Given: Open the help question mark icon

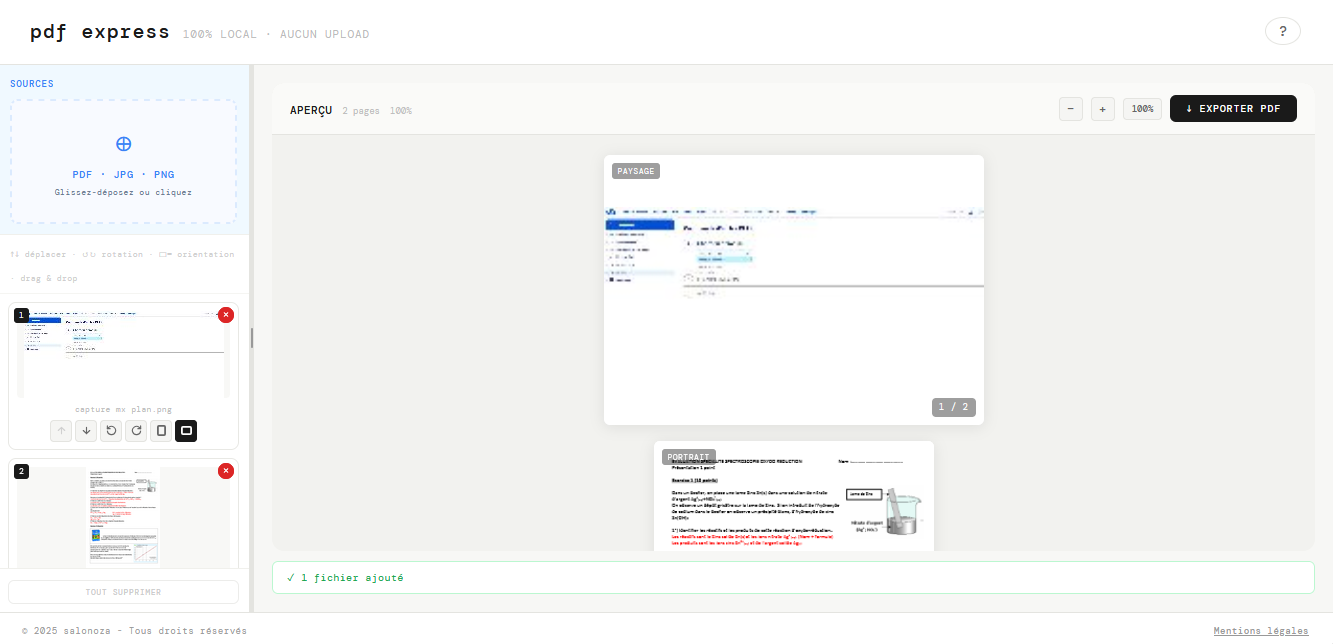Looking at the screenshot, I should pyautogui.click(x=1283, y=31).
